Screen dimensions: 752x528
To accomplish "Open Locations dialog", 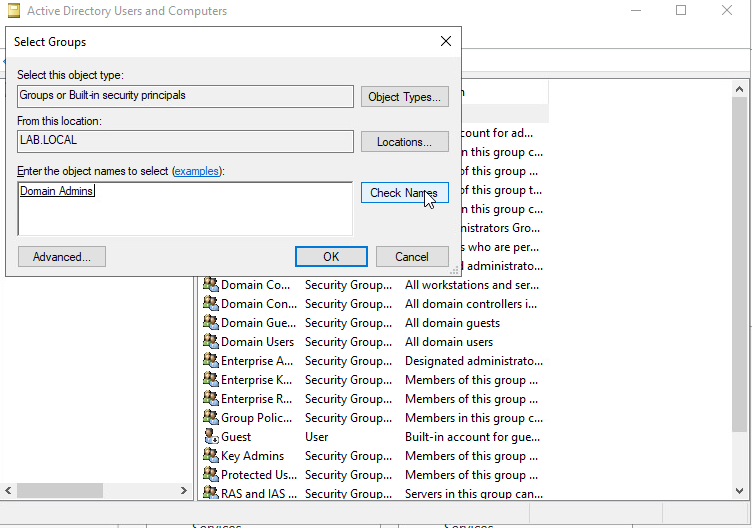I will click(404, 142).
